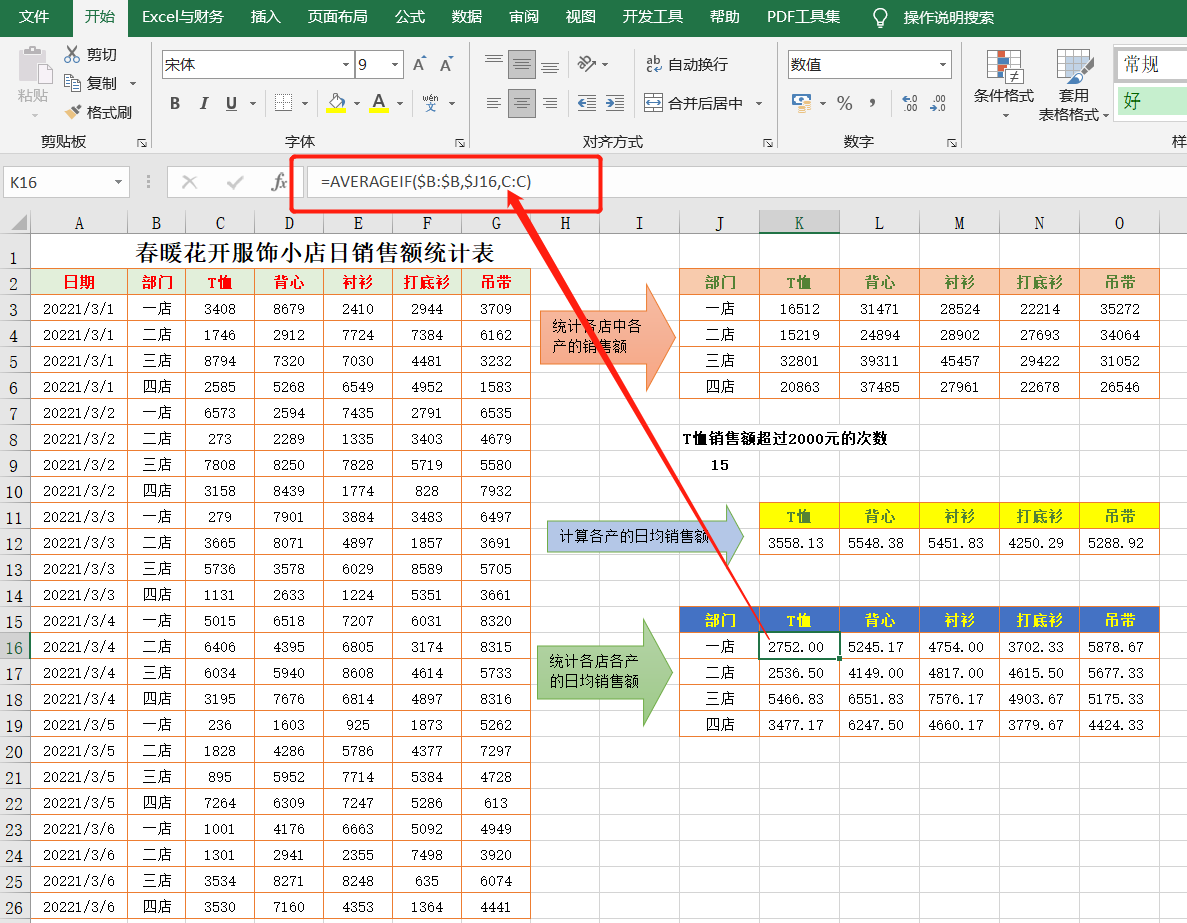Toggle Italic formatting
Viewport: 1187px width, 923px height.
coord(204,103)
